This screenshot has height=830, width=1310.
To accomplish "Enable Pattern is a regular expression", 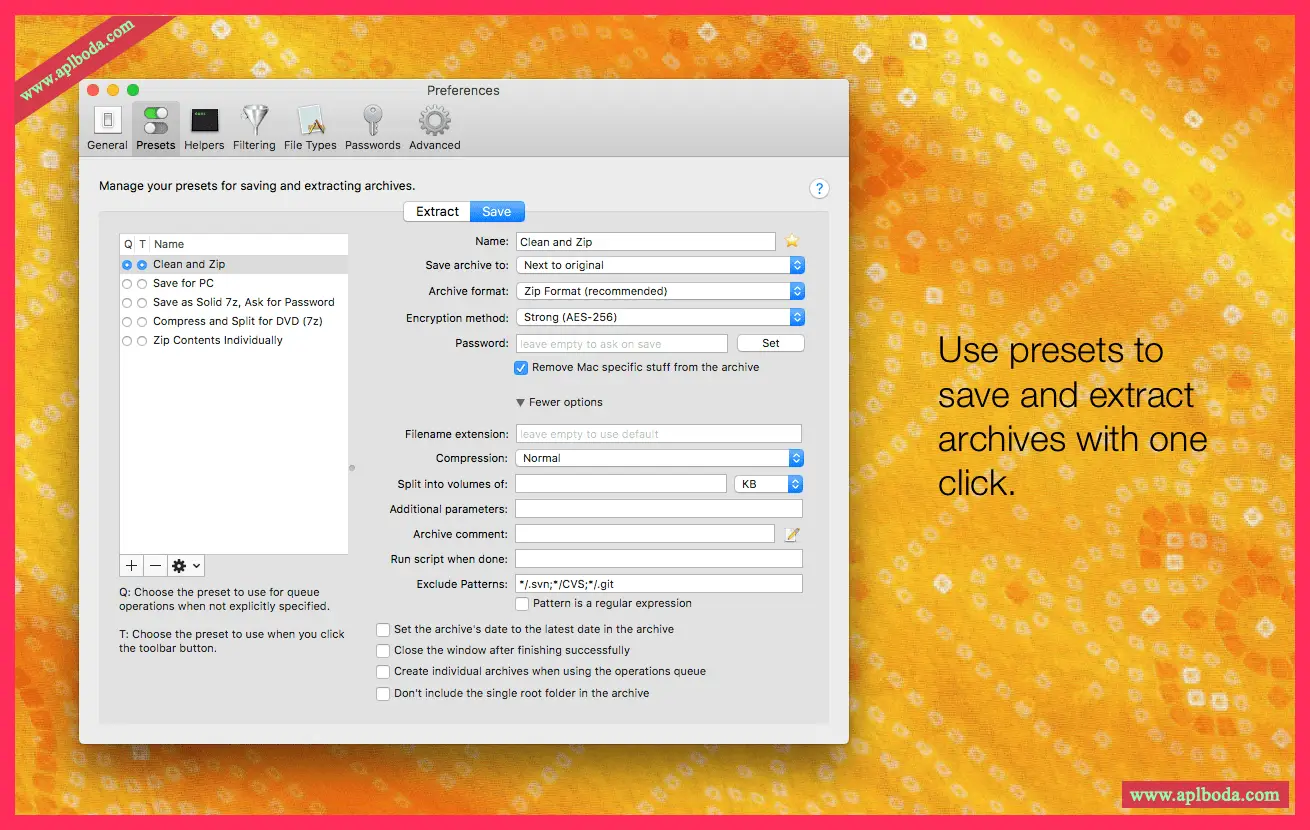I will (522, 604).
